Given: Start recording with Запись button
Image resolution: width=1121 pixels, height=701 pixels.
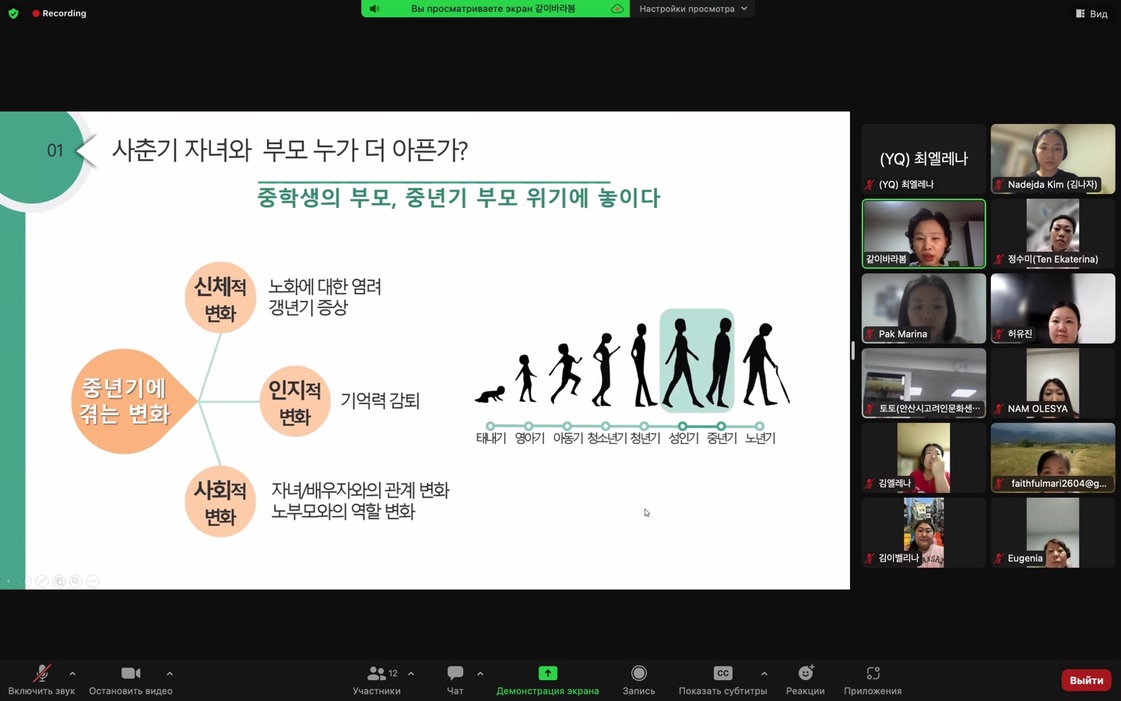Looking at the screenshot, I should click(x=639, y=675).
